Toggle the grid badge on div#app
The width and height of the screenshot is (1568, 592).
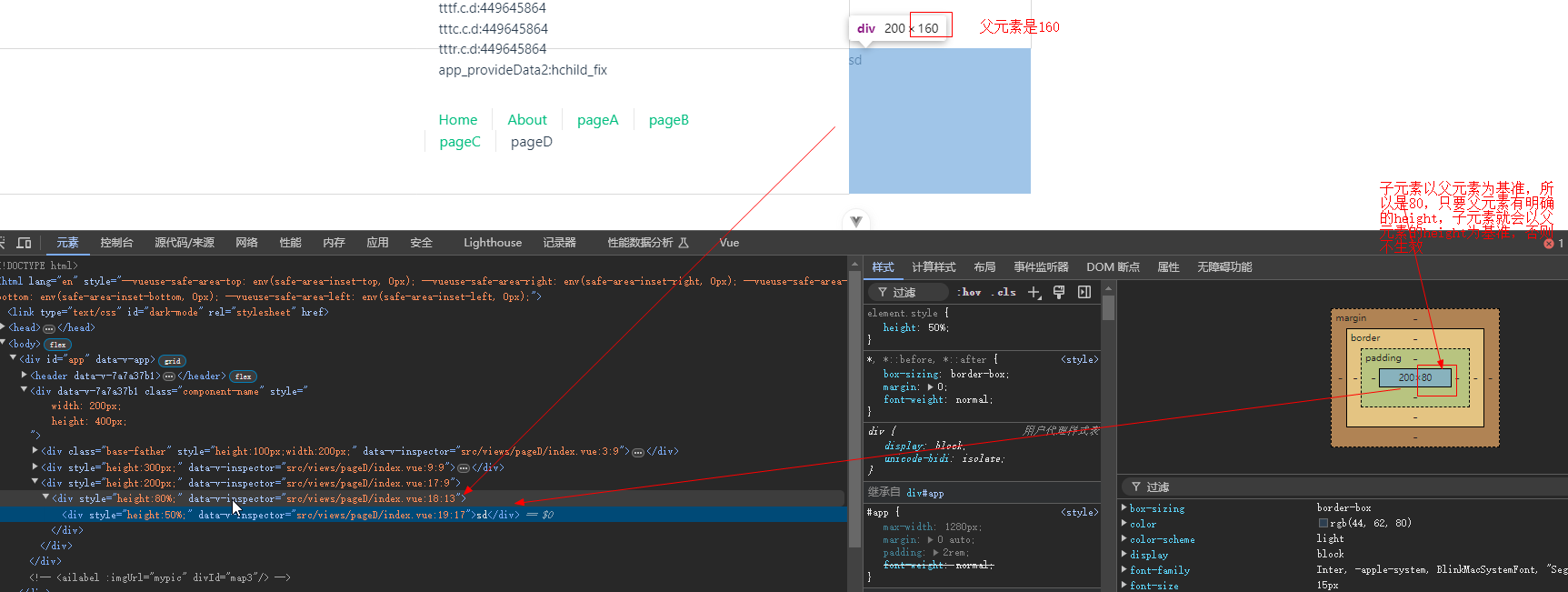click(173, 361)
